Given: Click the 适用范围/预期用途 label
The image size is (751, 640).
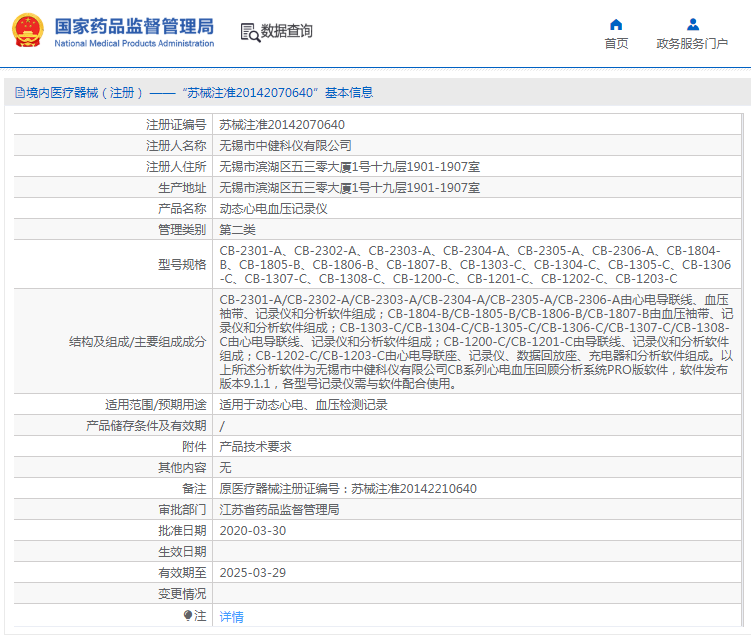Looking at the screenshot, I should pyautogui.click(x=156, y=405).
